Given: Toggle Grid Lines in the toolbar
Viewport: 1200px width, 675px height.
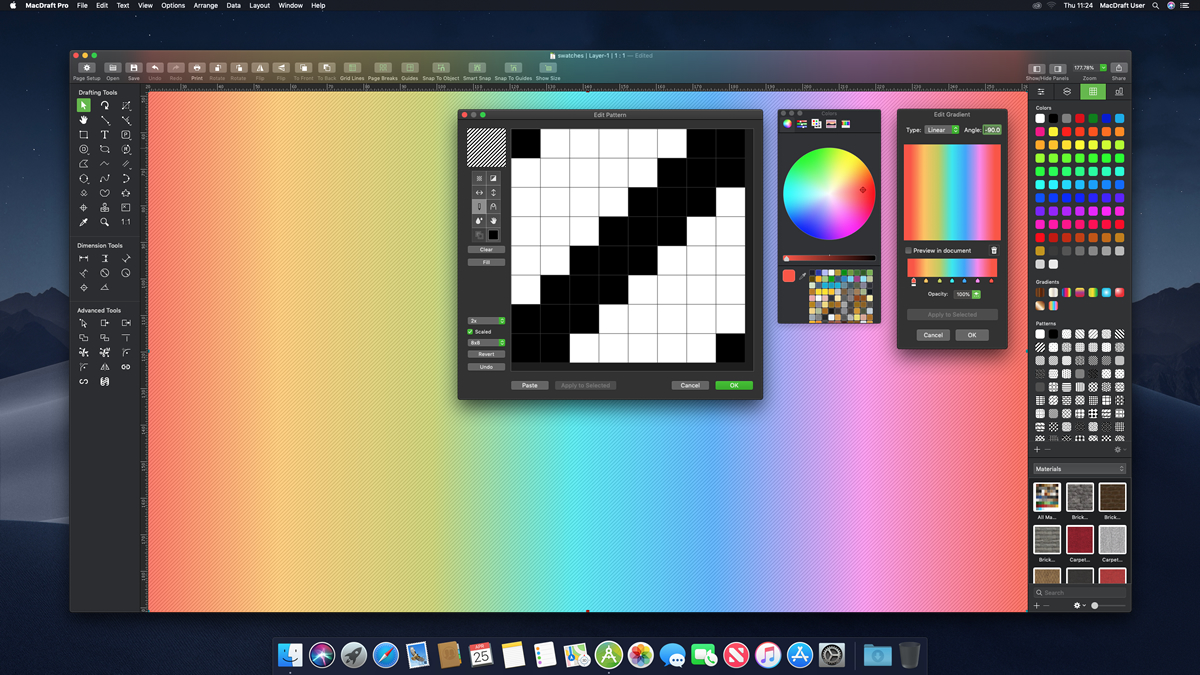Looking at the screenshot, I should click(x=352, y=68).
